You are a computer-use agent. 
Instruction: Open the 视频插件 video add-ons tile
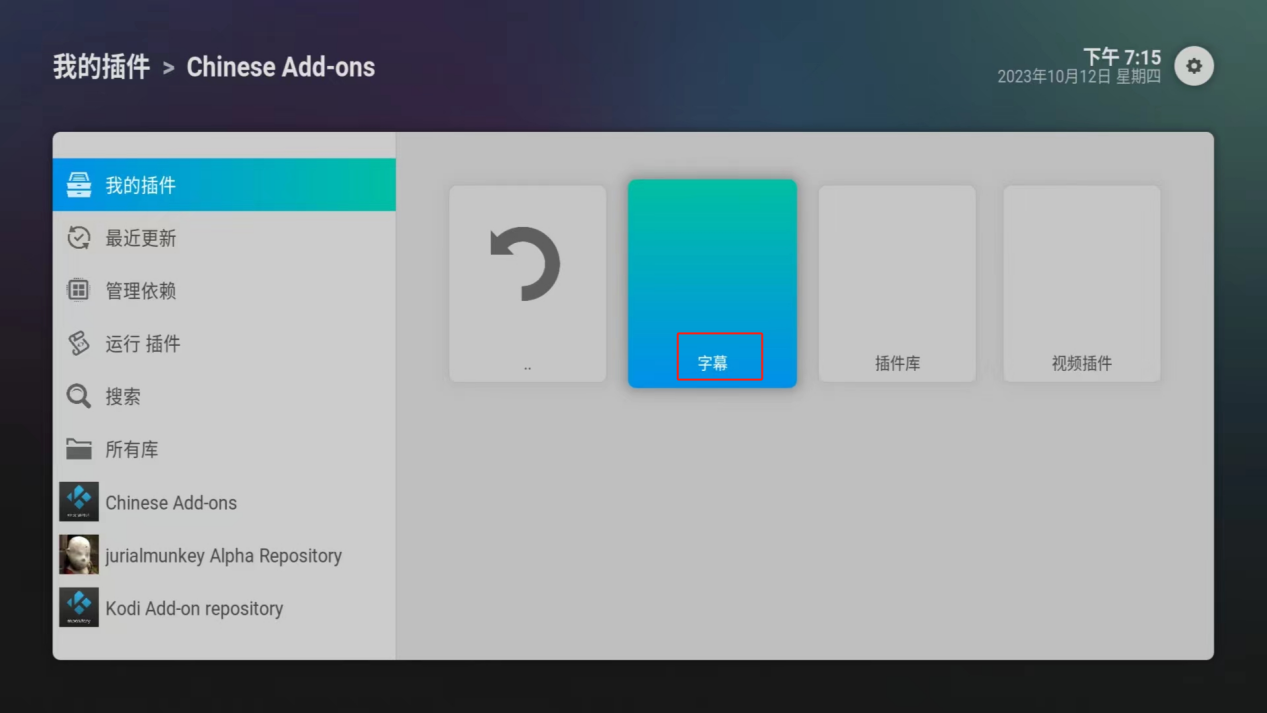pyautogui.click(x=1081, y=283)
